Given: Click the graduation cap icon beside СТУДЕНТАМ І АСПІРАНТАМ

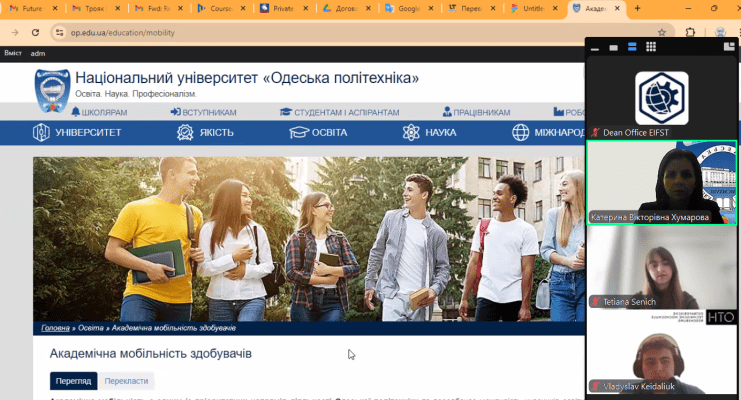Looking at the screenshot, I should [285, 112].
